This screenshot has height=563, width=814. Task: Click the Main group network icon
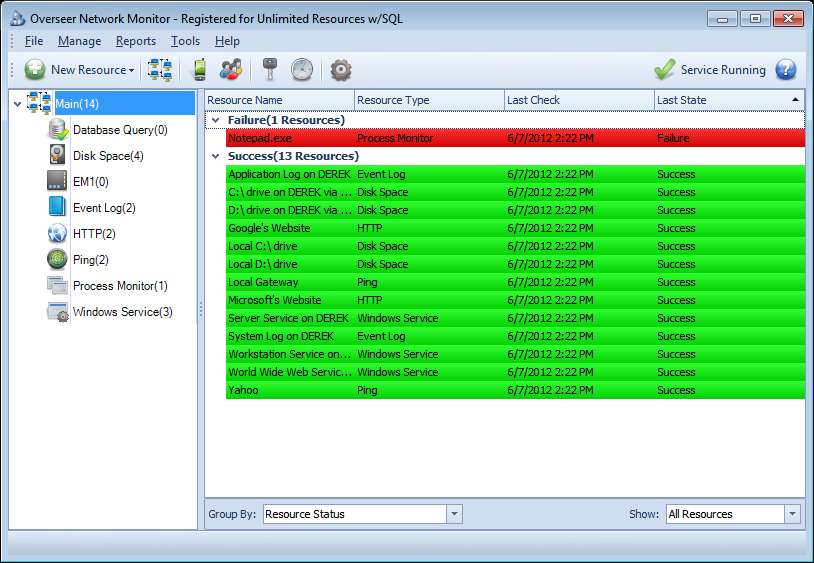(39, 103)
